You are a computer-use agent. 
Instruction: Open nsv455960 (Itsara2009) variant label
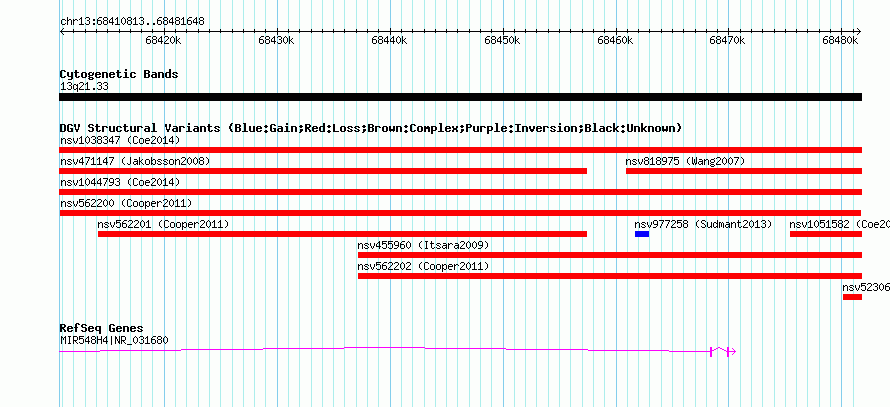(423, 245)
